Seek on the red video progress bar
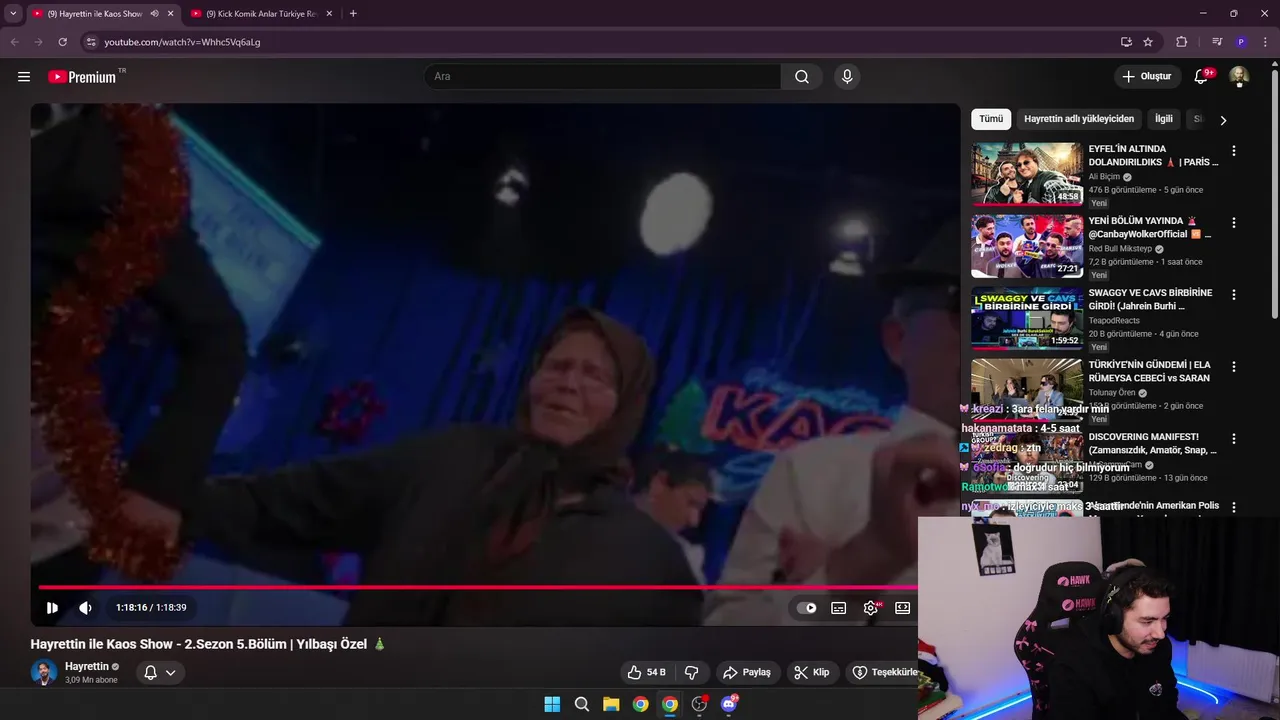 478,587
